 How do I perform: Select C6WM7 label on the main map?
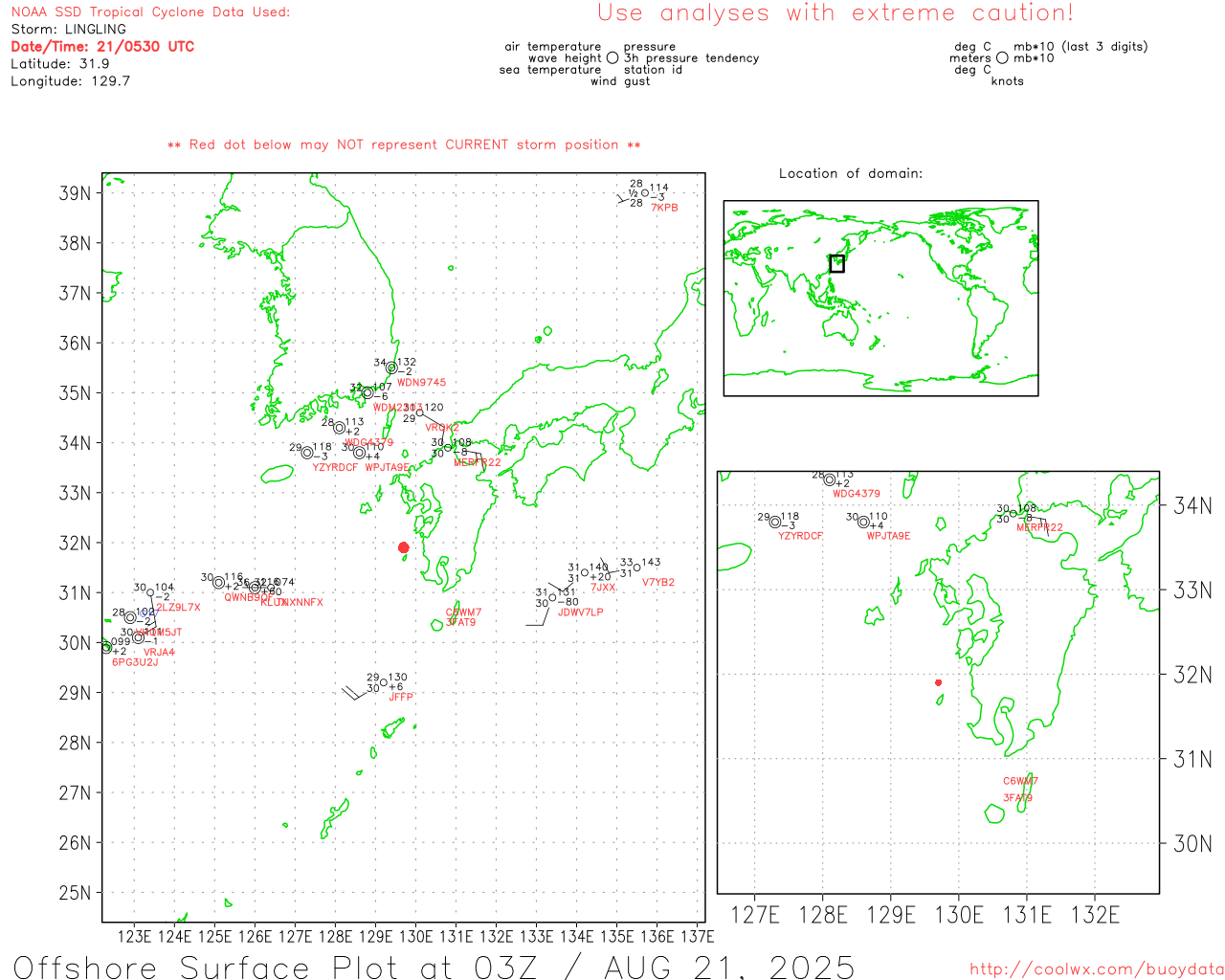(463, 612)
